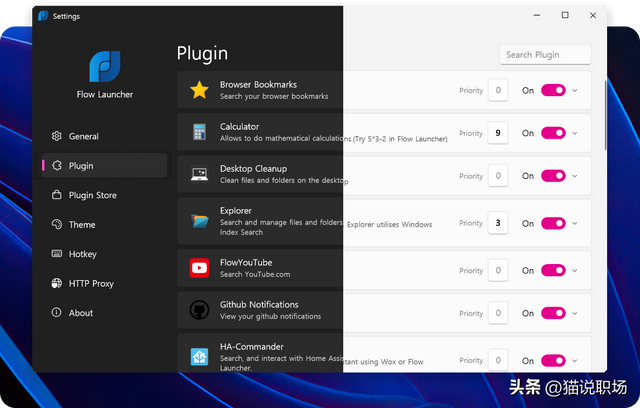Viewport: 640px width, 408px height.
Task: Click the HA-Commander home icon
Action: tap(199, 355)
